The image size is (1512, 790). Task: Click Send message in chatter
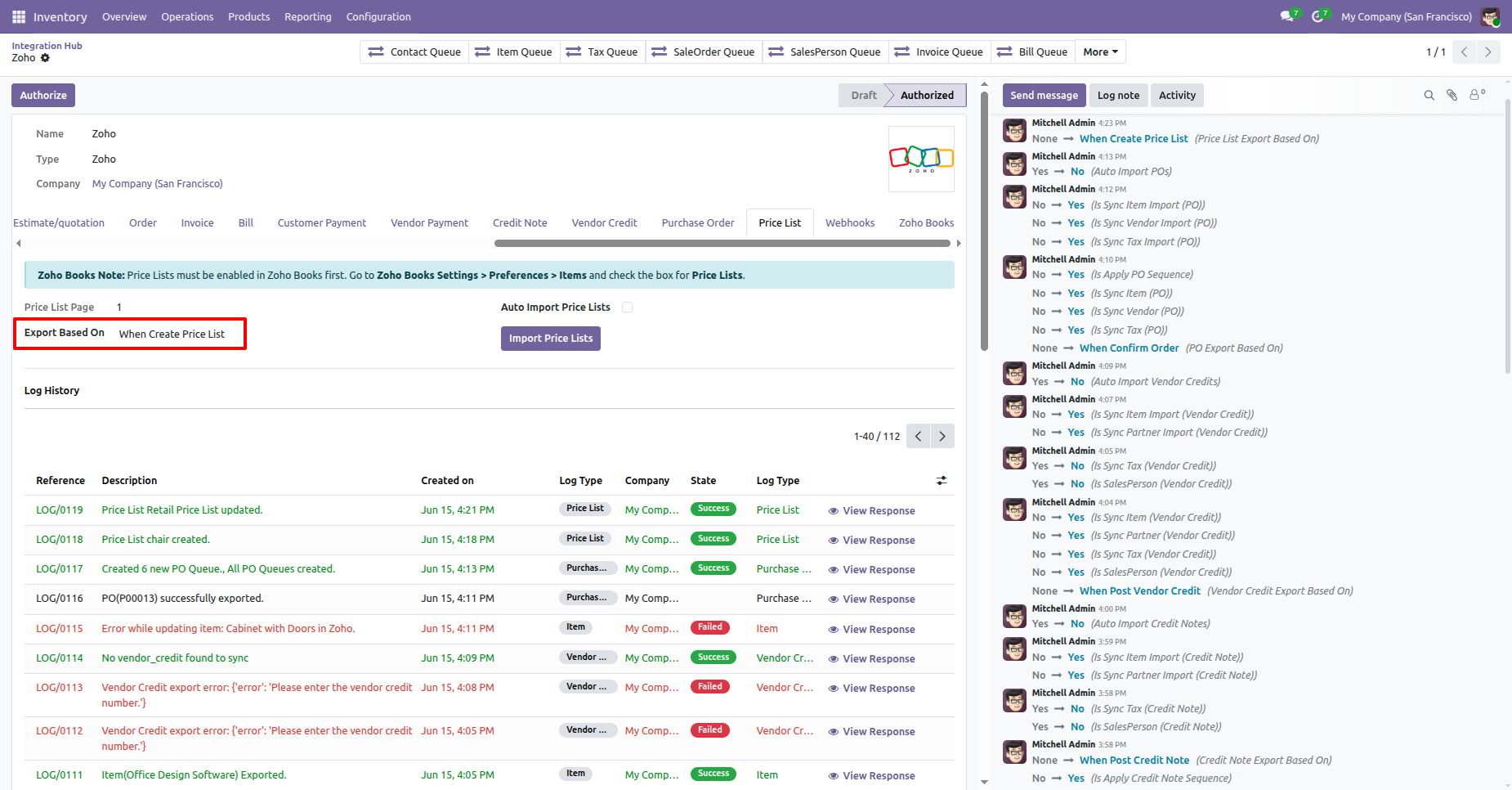tap(1044, 96)
